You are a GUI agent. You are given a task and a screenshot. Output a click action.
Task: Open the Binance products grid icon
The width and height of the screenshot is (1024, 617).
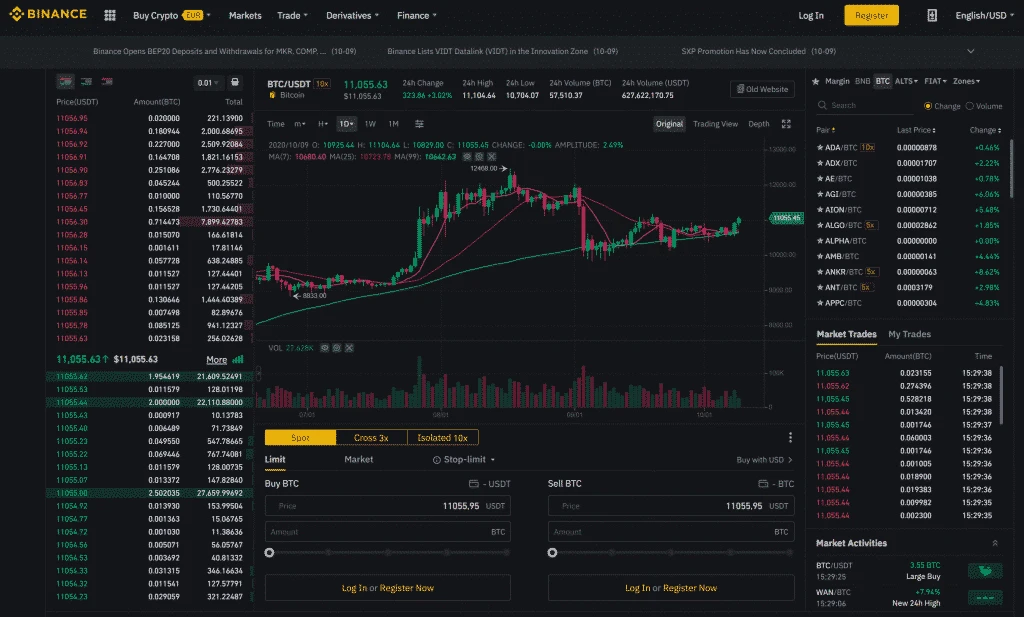click(x=108, y=15)
